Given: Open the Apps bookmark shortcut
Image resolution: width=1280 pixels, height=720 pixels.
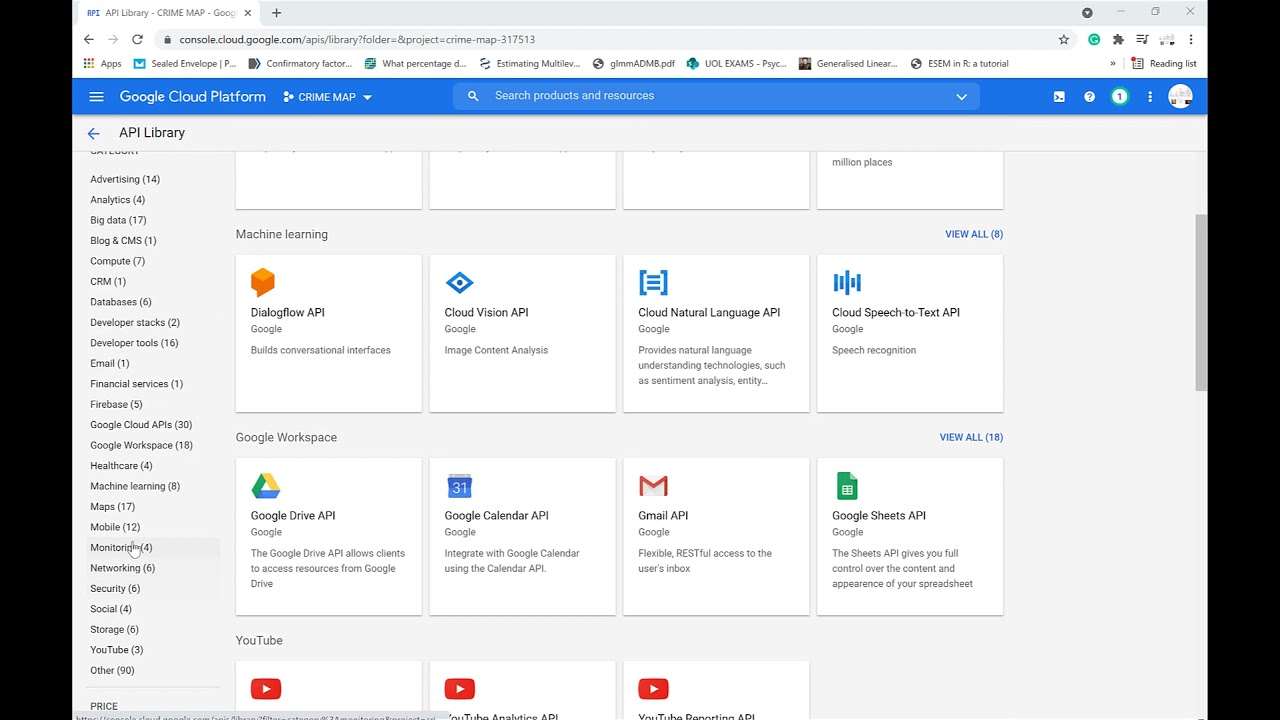Looking at the screenshot, I should (102, 63).
